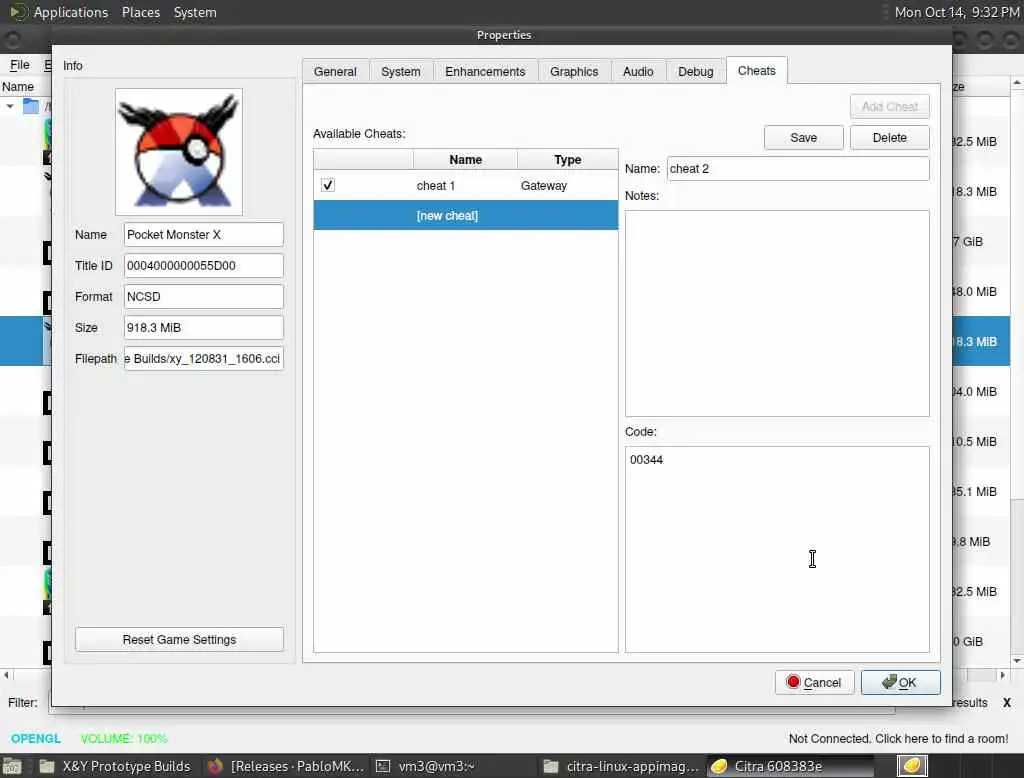Open the System menu in top panel
The height and width of the screenshot is (778, 1024).
pos(195,12)
